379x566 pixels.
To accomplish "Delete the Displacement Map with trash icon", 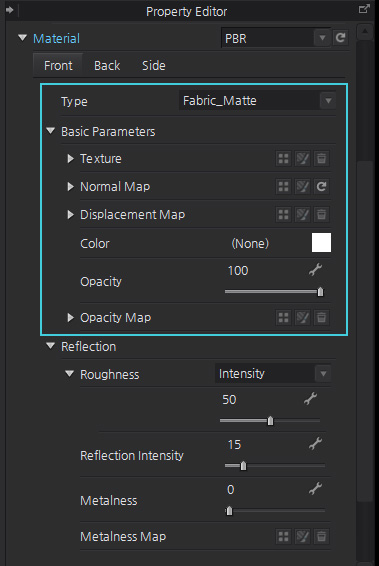I will [321, 214].
